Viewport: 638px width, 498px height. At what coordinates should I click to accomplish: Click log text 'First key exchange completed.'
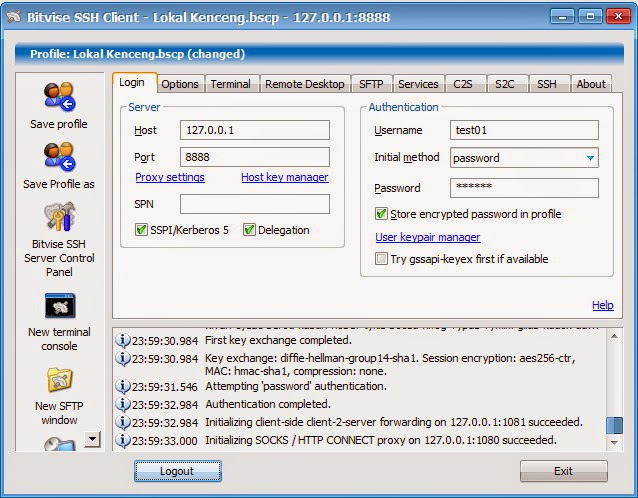(278, 340)
